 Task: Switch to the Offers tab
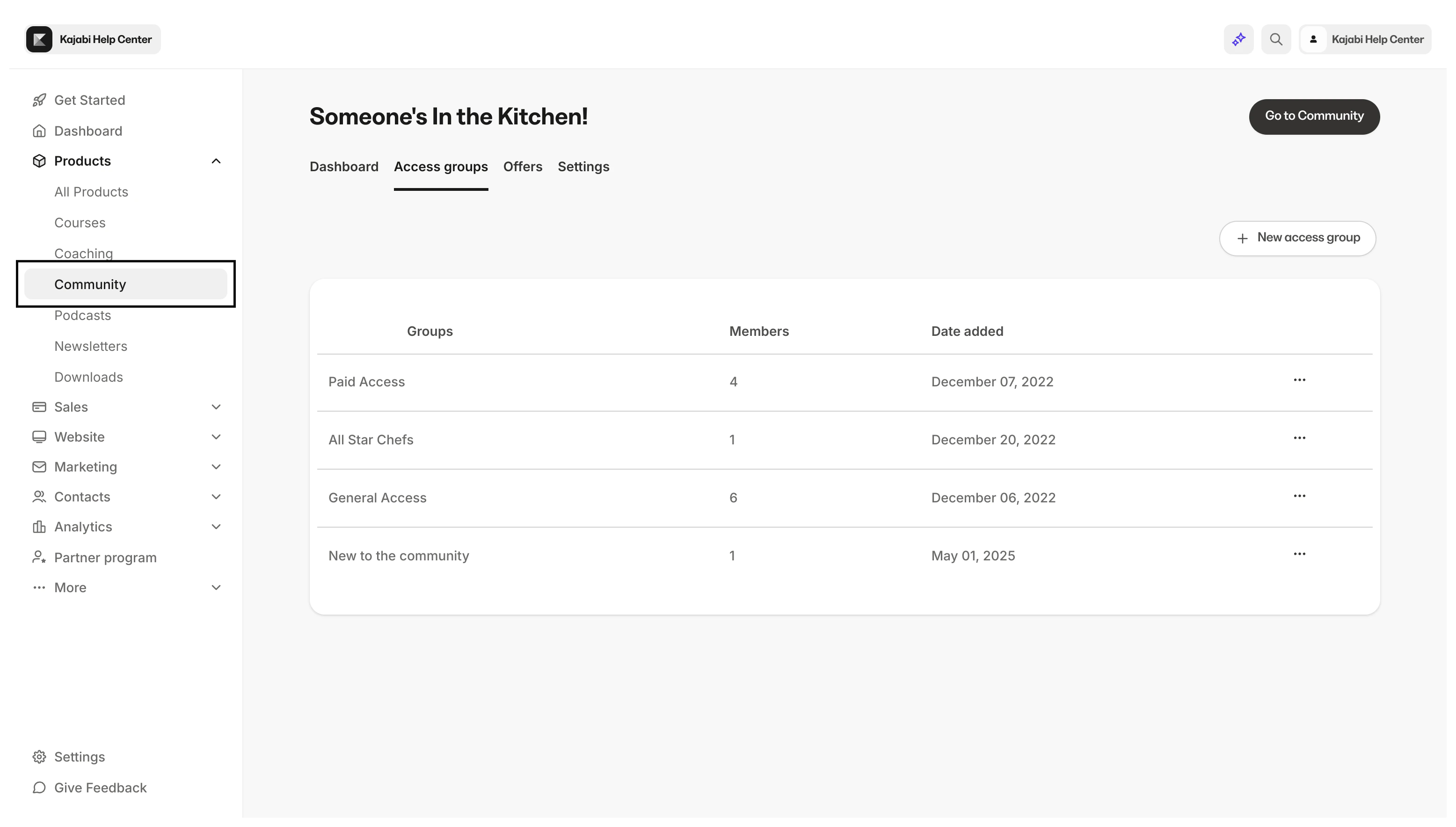[x=522, y=167]
